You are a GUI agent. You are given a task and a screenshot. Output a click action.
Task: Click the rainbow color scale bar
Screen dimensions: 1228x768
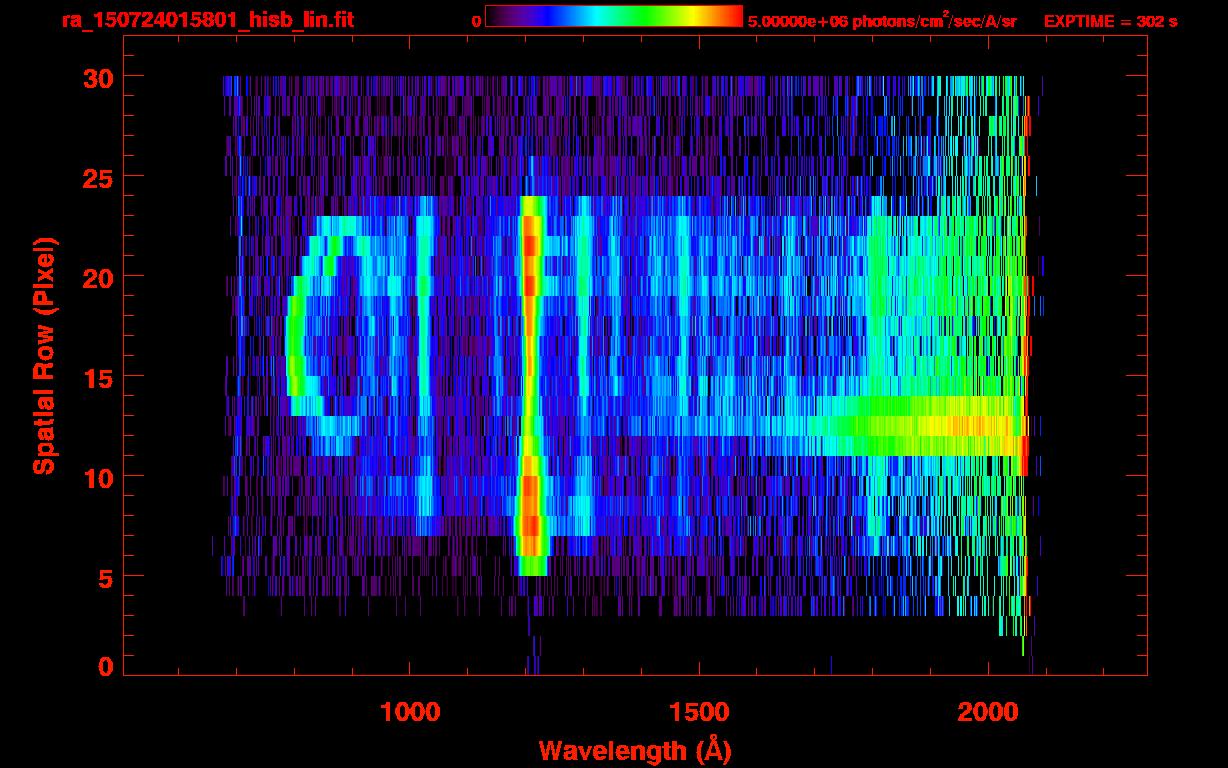(x=614, y=16)
